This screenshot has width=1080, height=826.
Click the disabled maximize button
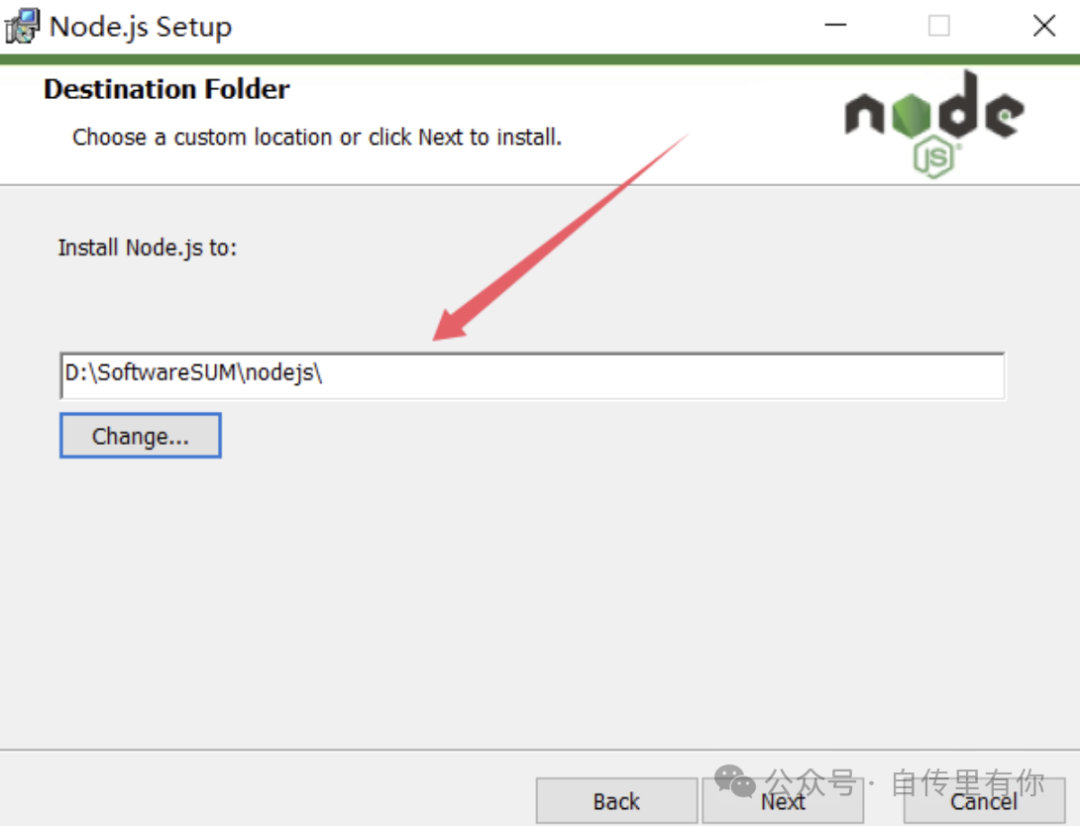click(x=939, y=25)
